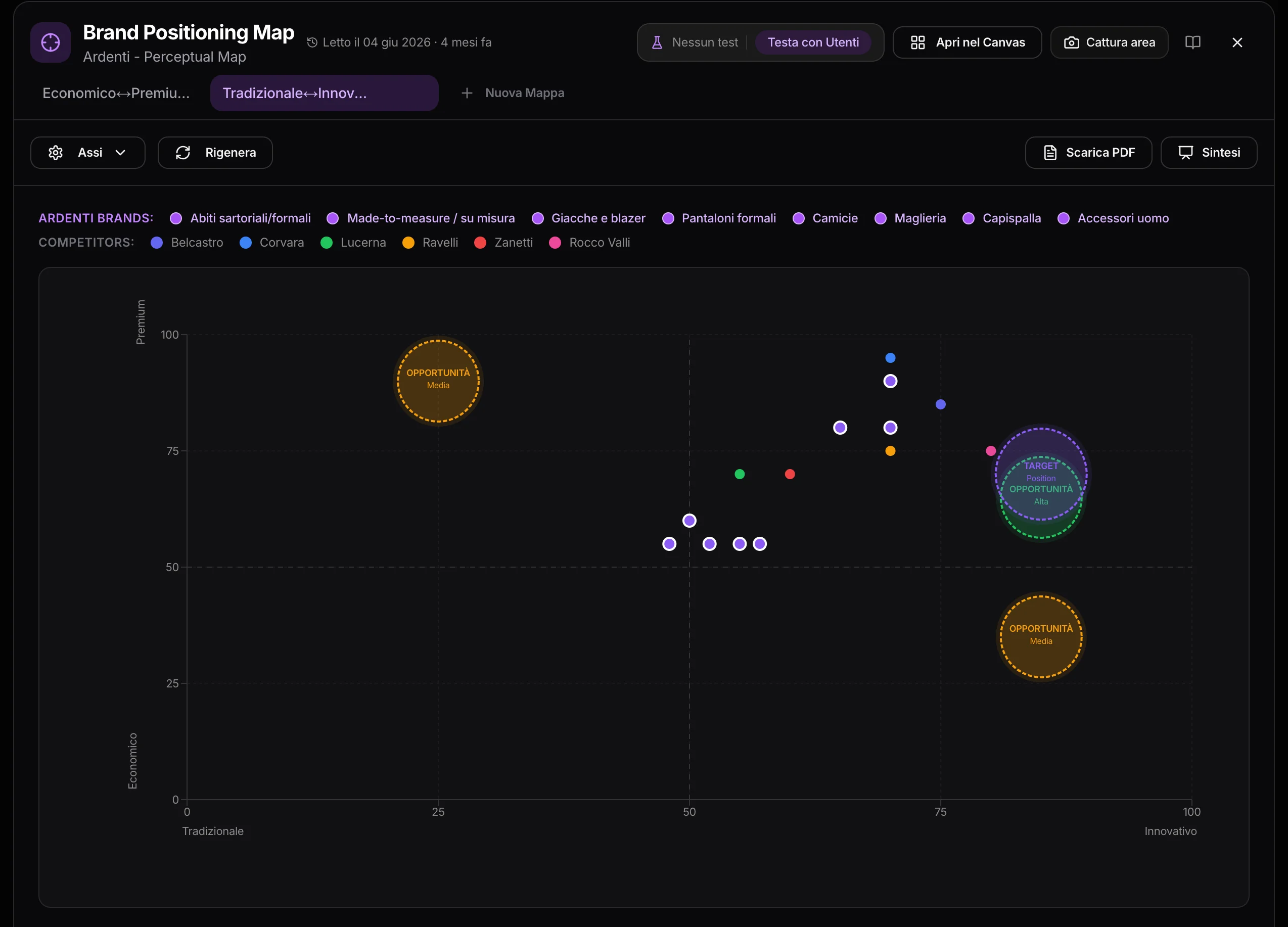
Task: Select the Tradizionale↔Innovativo tab
Action: tap(324, 93)
